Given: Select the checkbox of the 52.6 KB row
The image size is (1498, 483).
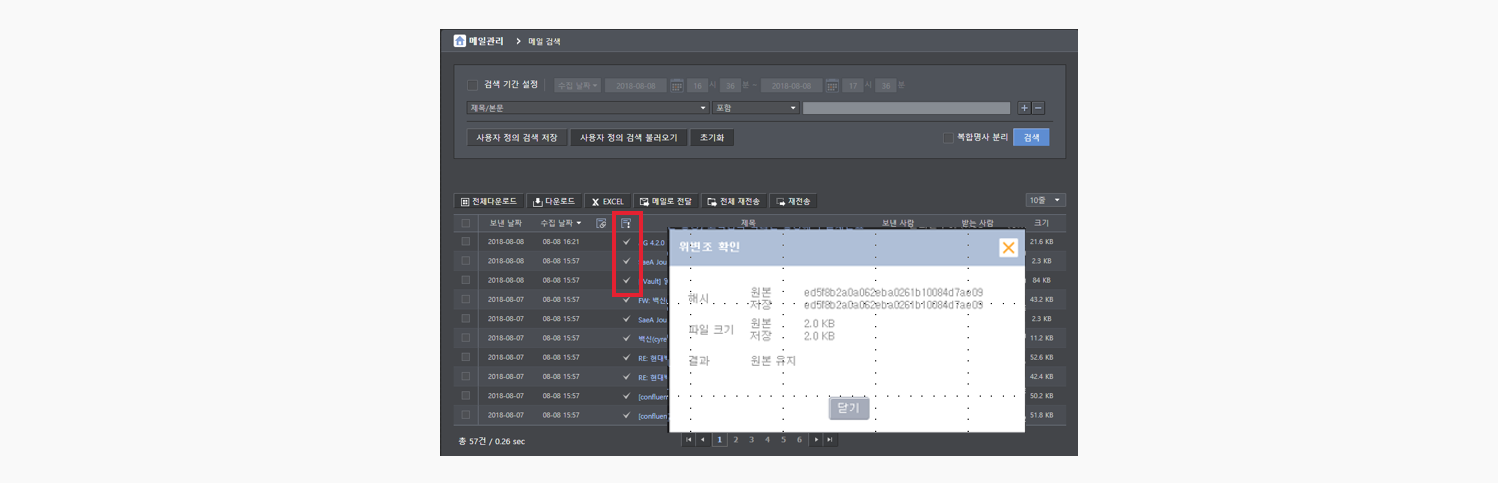Looking at the screenshot, I should point(466,357).
